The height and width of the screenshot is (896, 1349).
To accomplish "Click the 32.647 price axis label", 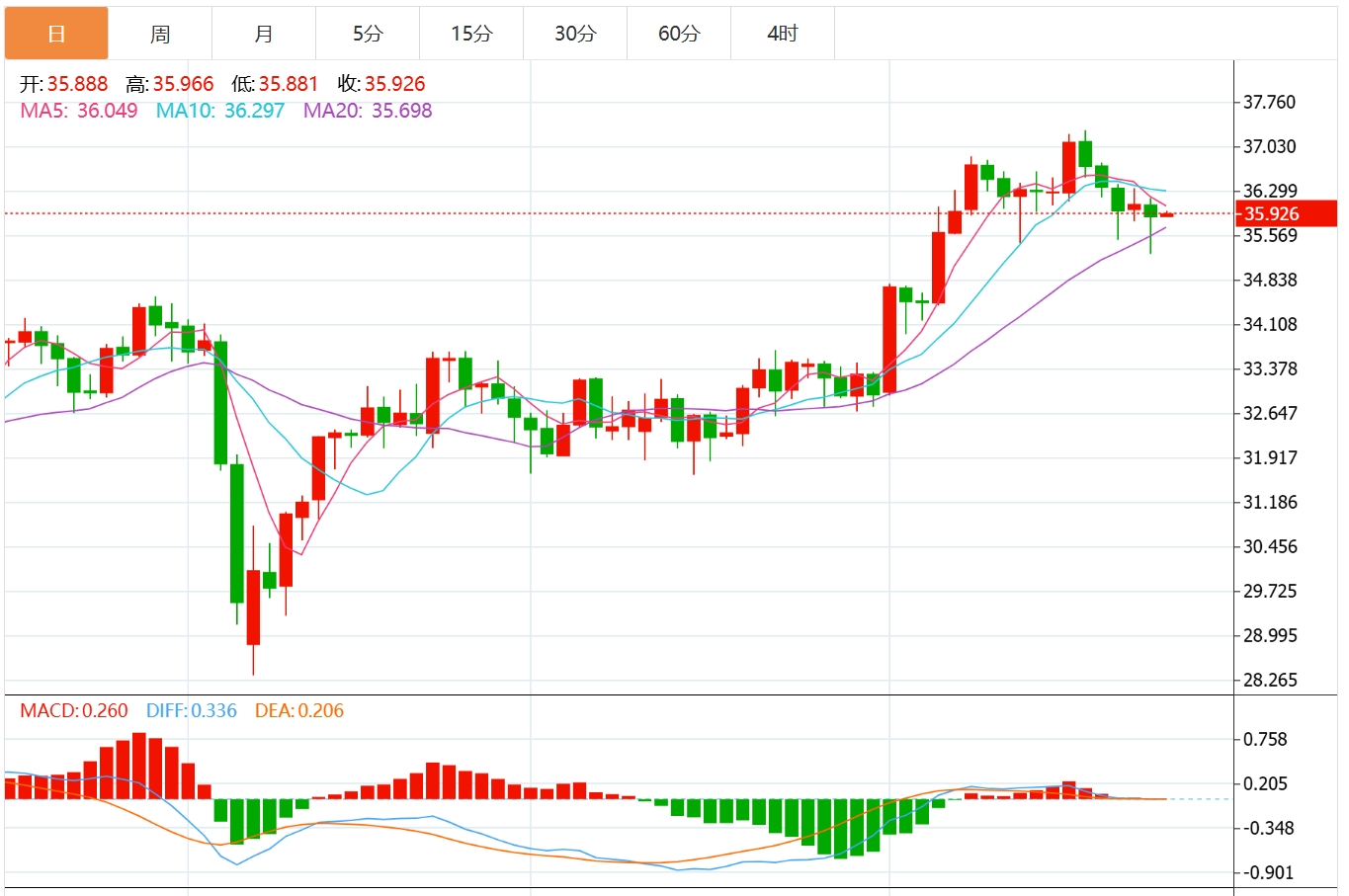I will point(1269,413).
